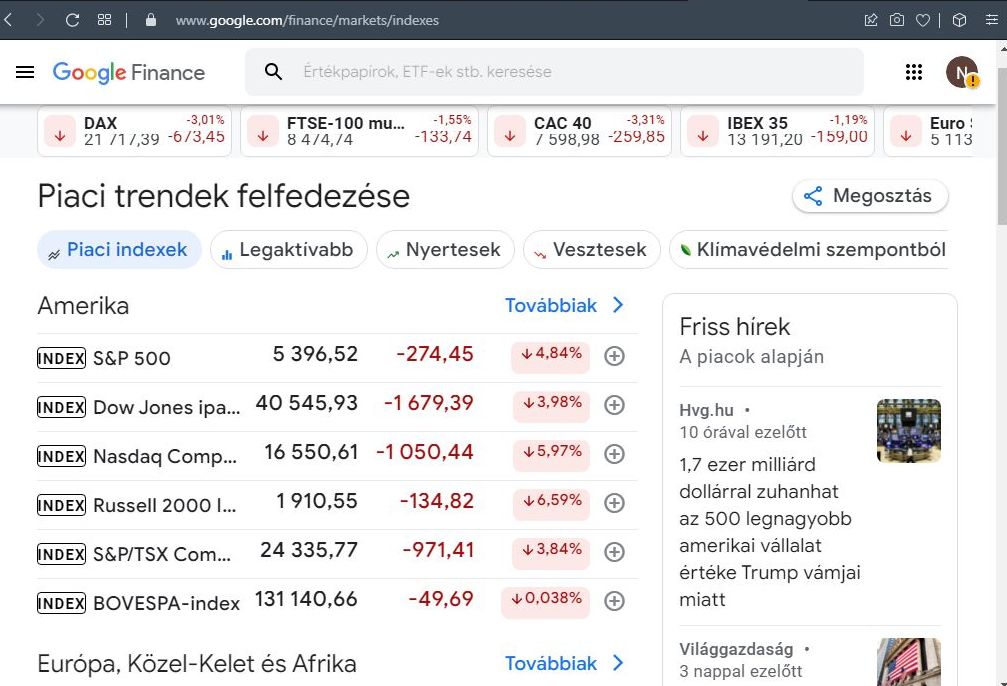Reload the page in browser
Viewport: 1007px width, 686px height.
pos(72,20)
